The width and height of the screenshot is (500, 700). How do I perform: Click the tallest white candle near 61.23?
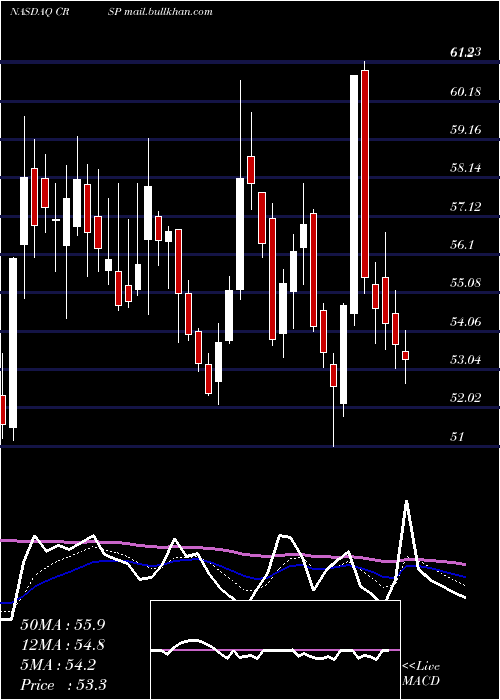tap(354, 194)
